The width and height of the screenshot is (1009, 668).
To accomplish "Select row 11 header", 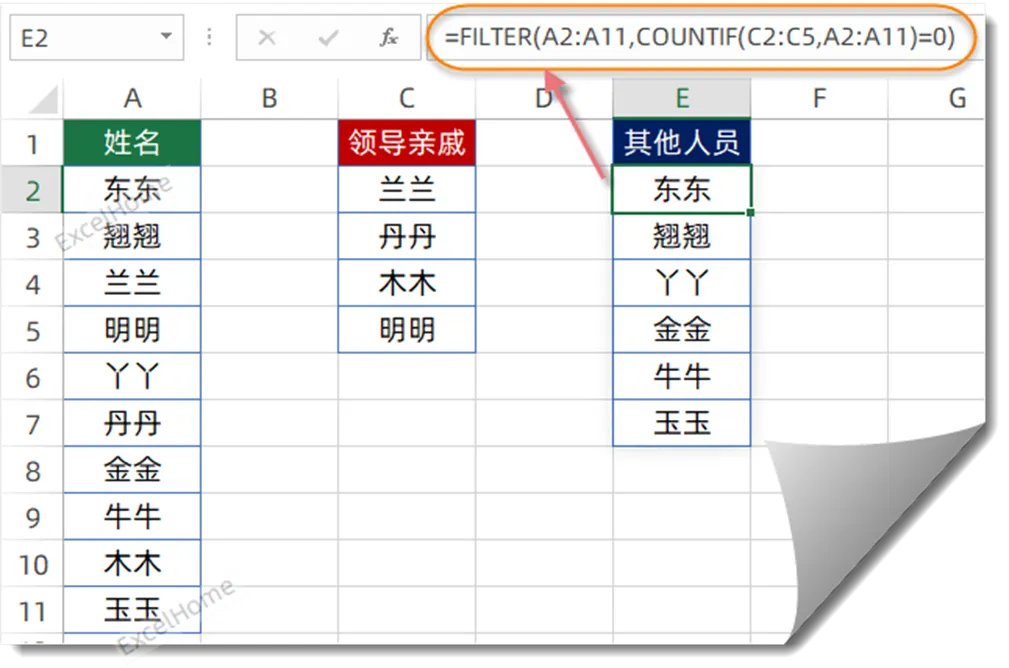I will click(x=32, y=610).
